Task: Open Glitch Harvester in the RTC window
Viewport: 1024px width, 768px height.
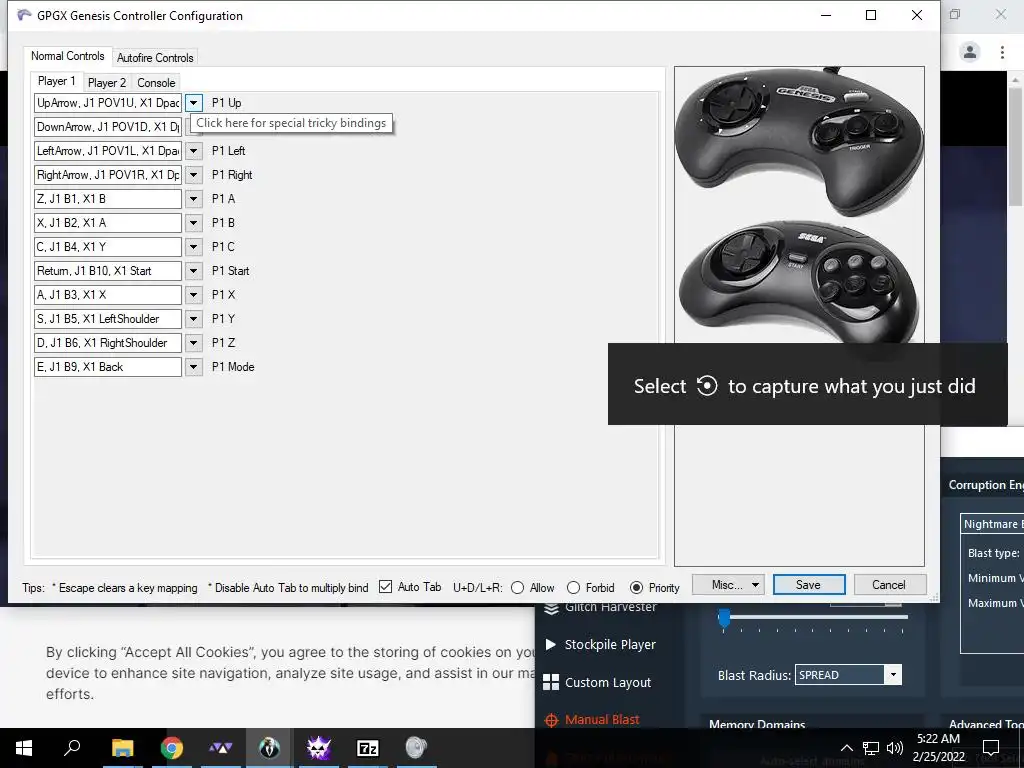Action: point(601,607)
